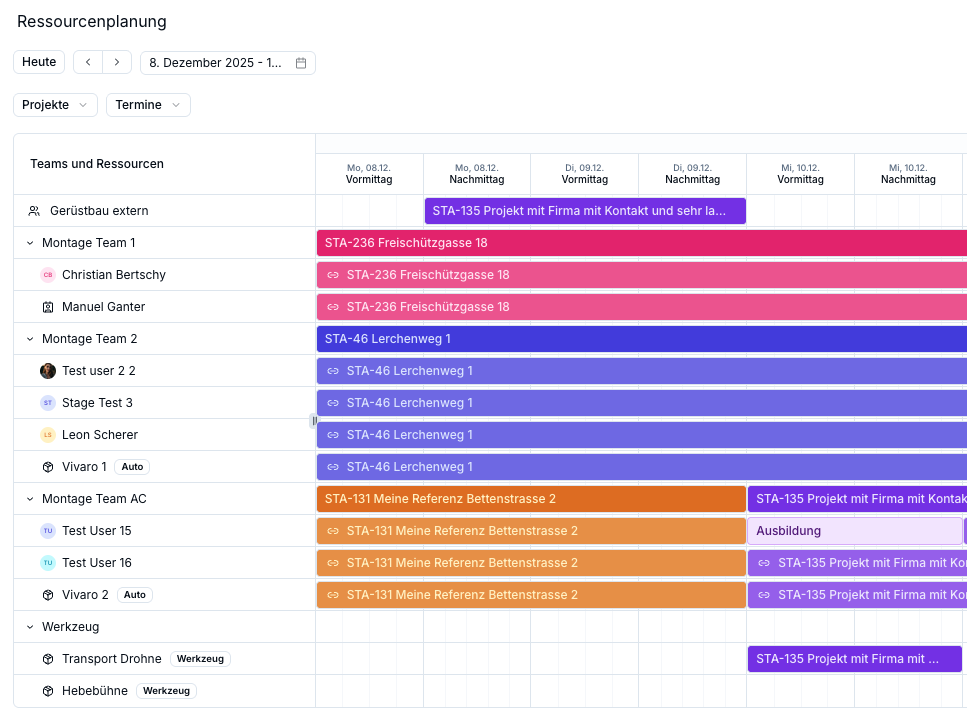Collapse the Werkzeug group

30,627
